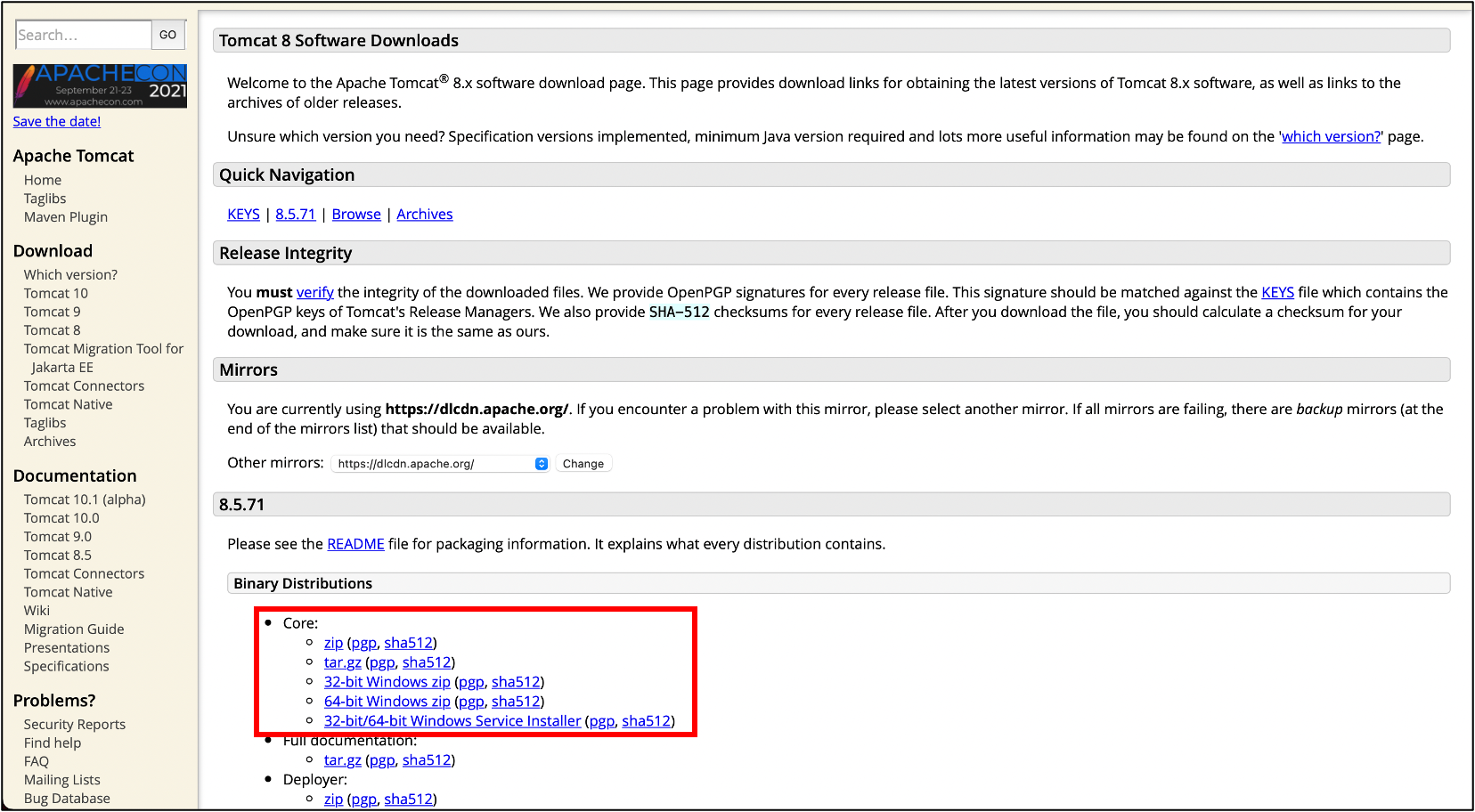This screenshot has width=1475, height=812.
Task: Download 32-bit/64-bit Windows Service Installer
Action: click(x=452, y=721)
